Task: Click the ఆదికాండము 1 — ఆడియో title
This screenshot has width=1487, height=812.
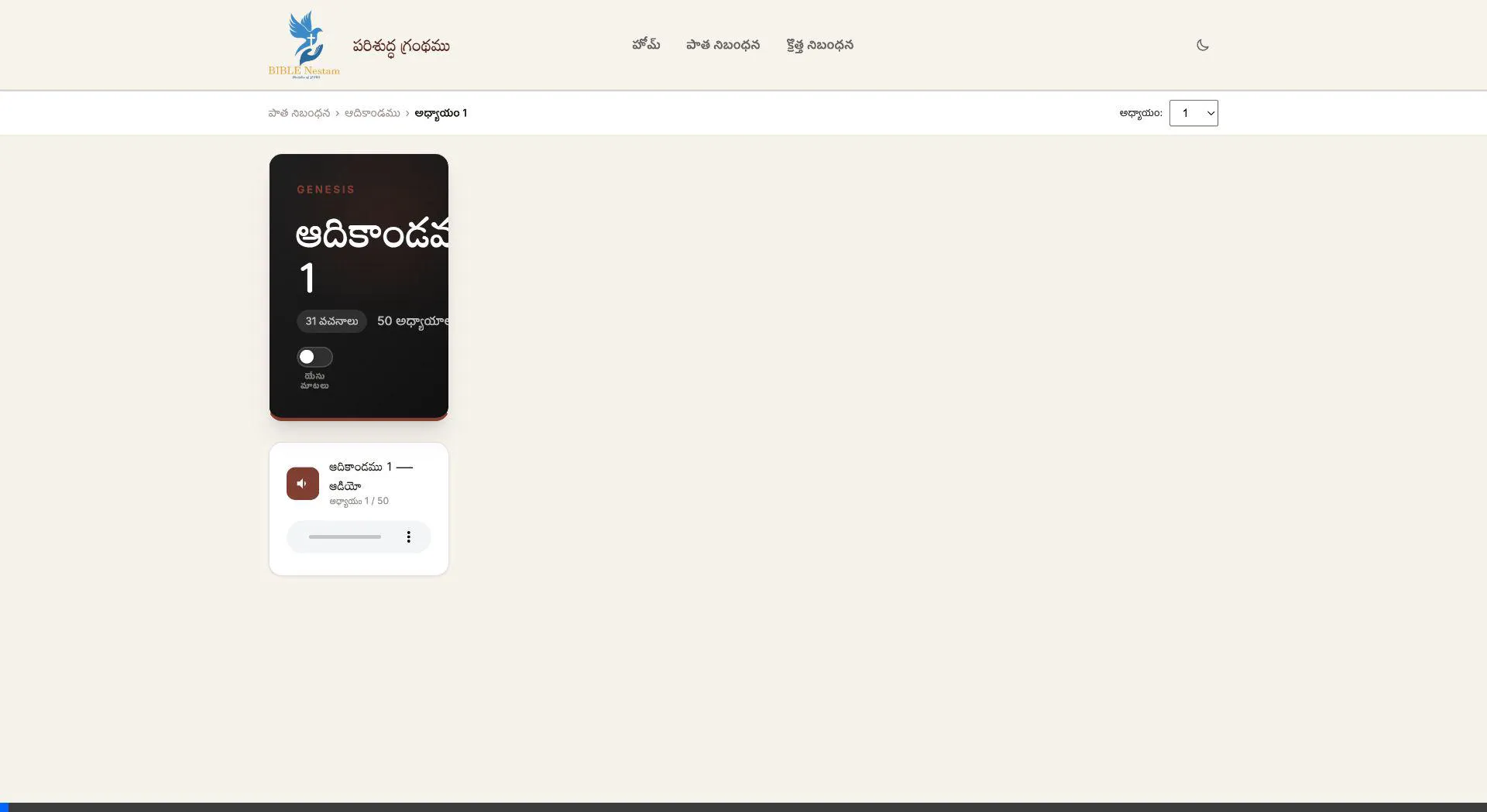Action: click(370, 476)
